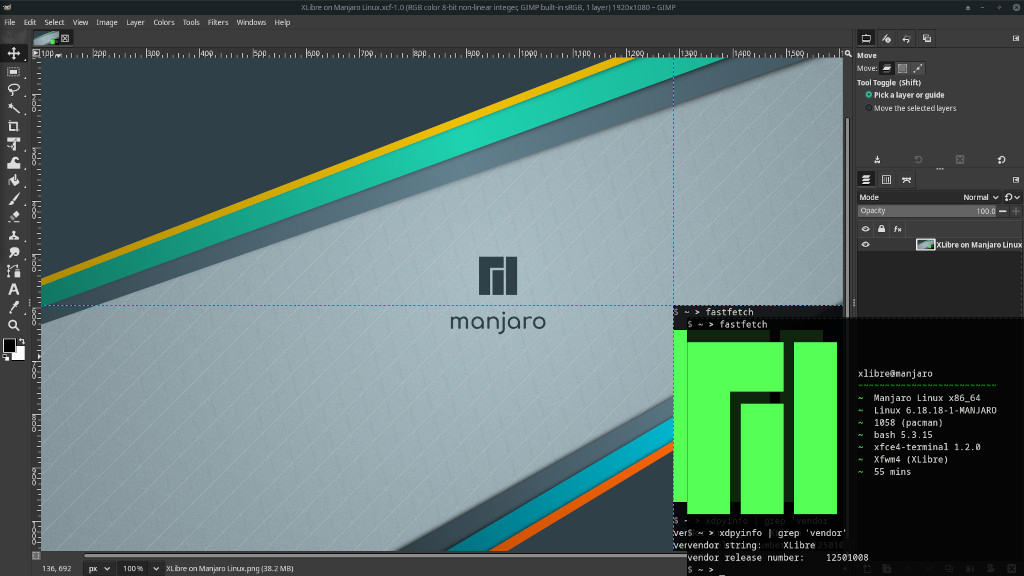Select the Color Picker eyedropper tool
Screen dimensions: 1024x576
pyautogui.click(x=14, y=307)
